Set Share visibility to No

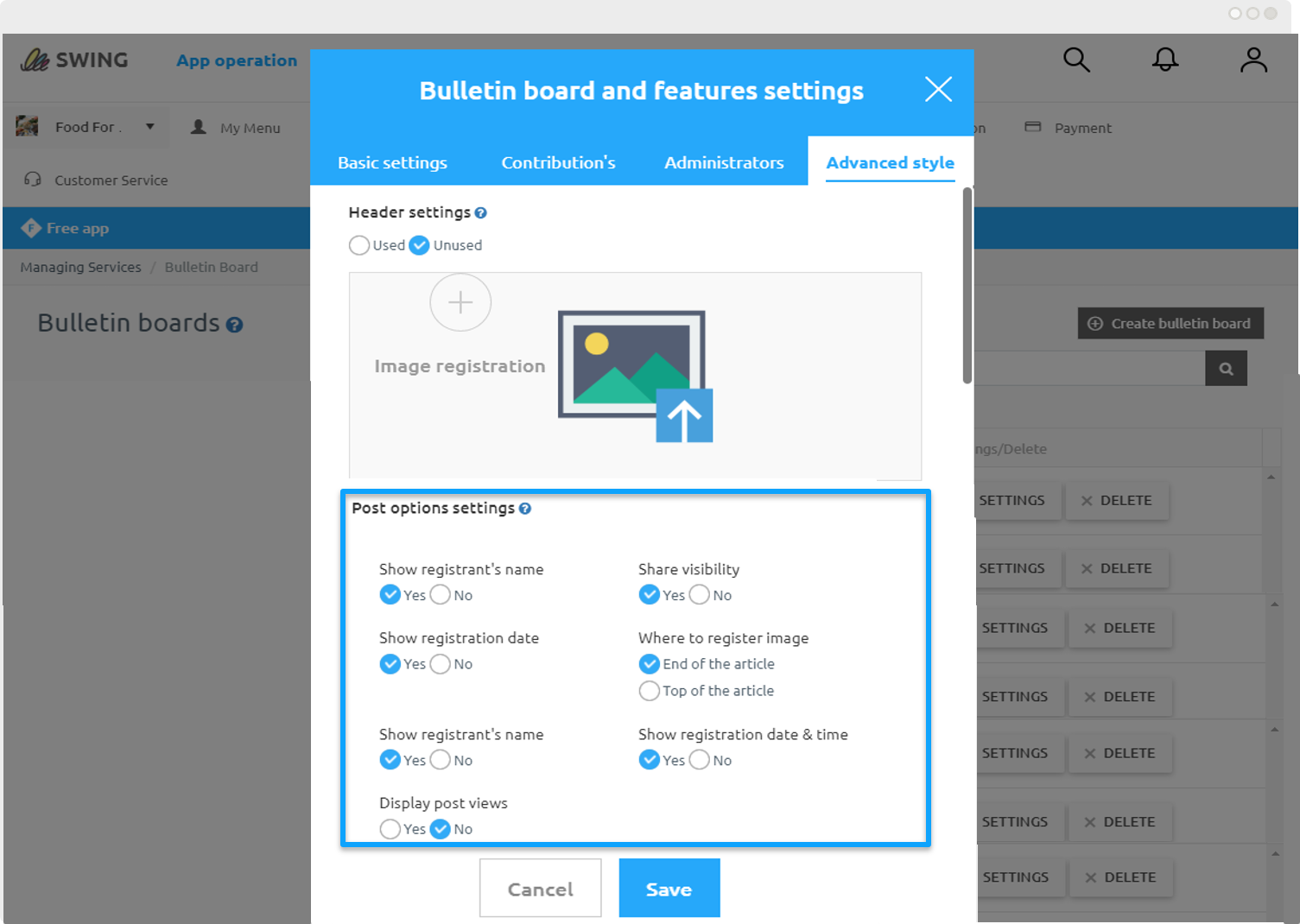coord(700,595)
